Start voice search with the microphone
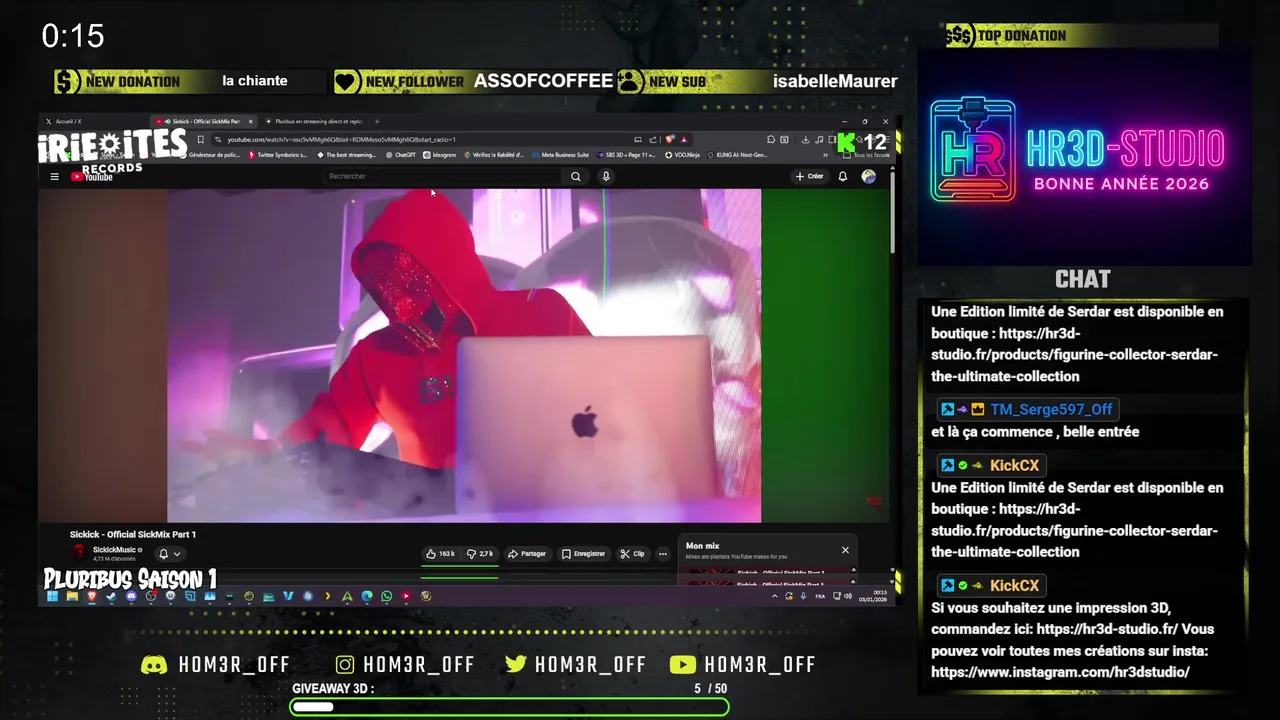1280x720 pixels. click(x=605, y=176)
